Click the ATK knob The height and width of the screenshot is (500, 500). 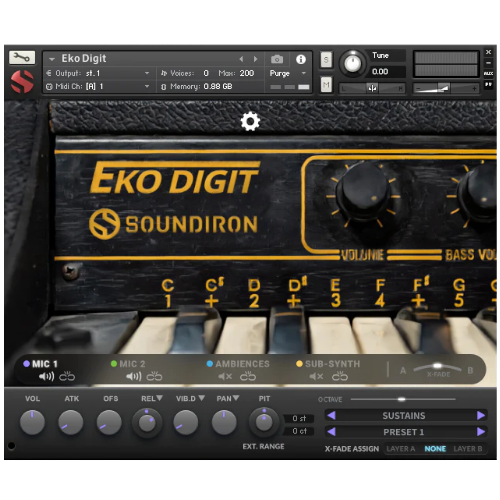(x=71, y=422)
